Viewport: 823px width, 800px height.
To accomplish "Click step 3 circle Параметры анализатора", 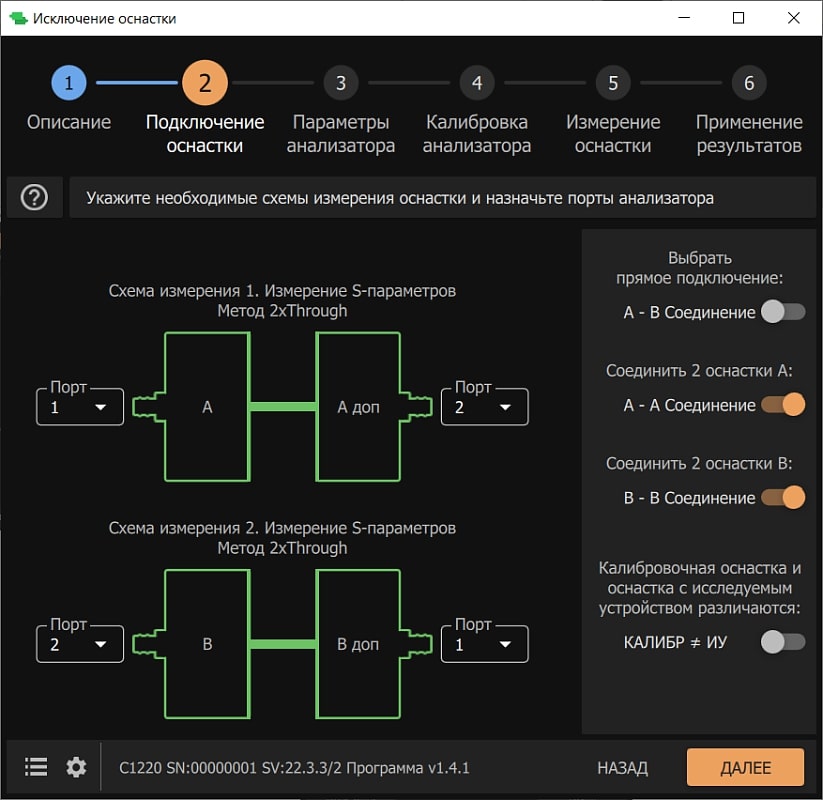I will coord(341,83).
